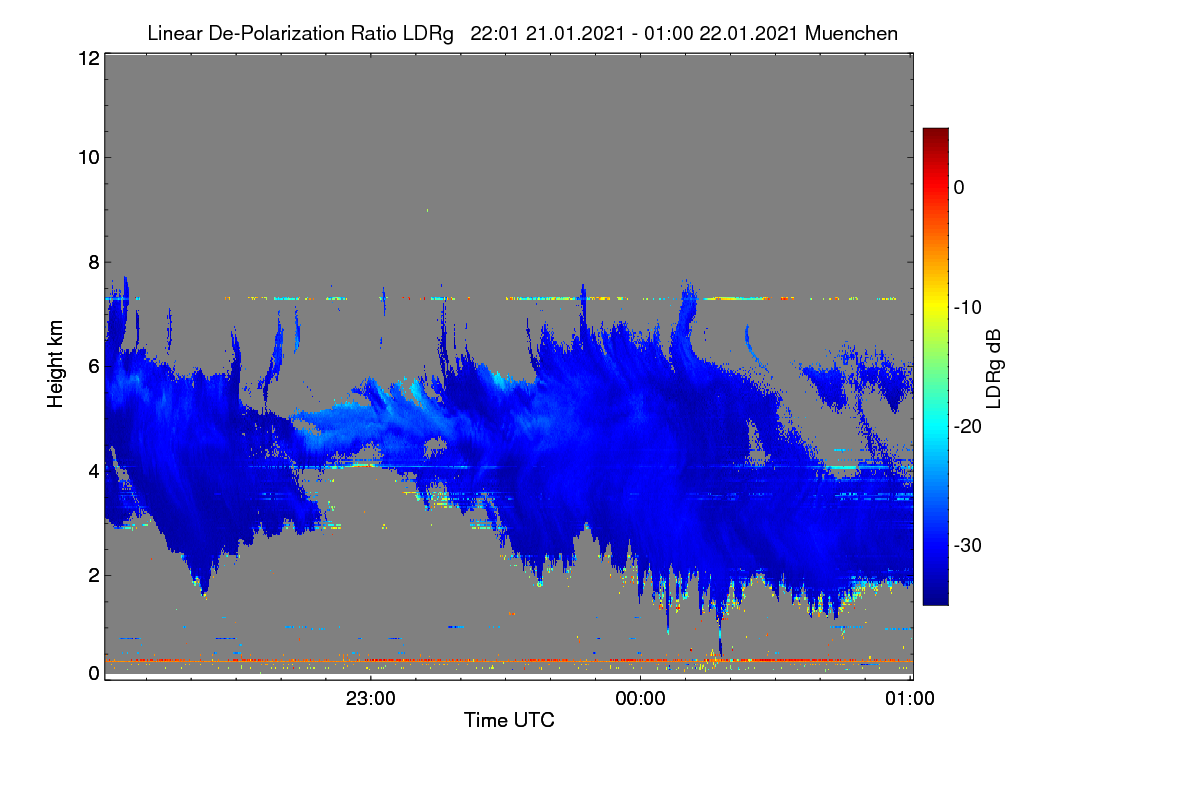Click the plot title text 'Linear De-Polarization Ratio LDRg'
This screenshot has height=800, width=1200.
[300, 33]
